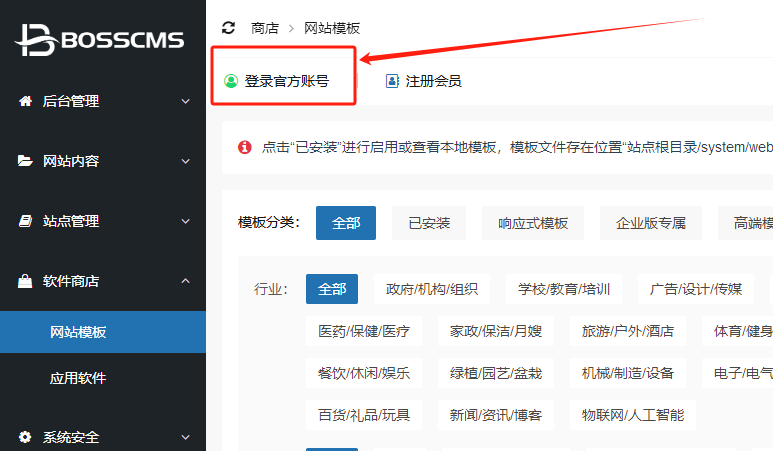773x451 pixels.
Task: Click 商店 in the breadcrumb
Action: tap(265, 28)
